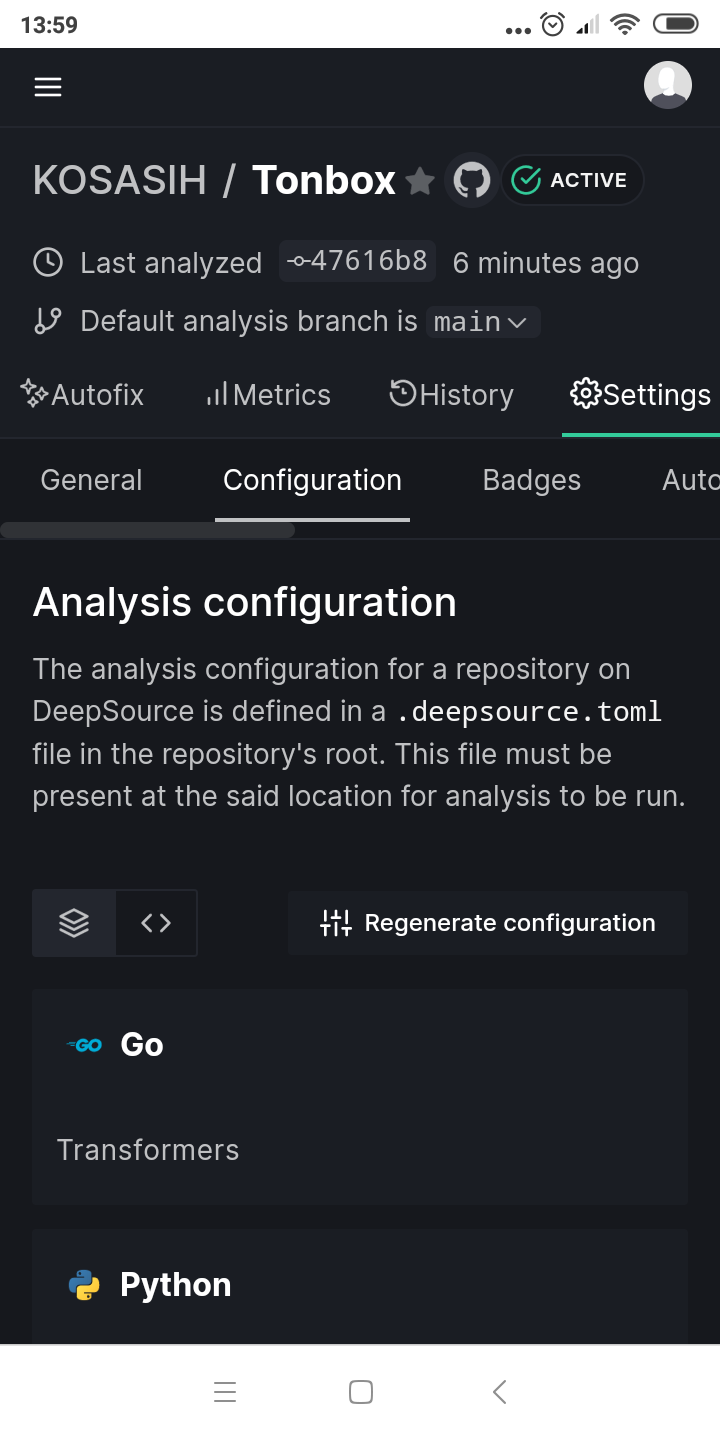
Task: Tap the Android back navigation button
Action: (x=500, y=1392)
